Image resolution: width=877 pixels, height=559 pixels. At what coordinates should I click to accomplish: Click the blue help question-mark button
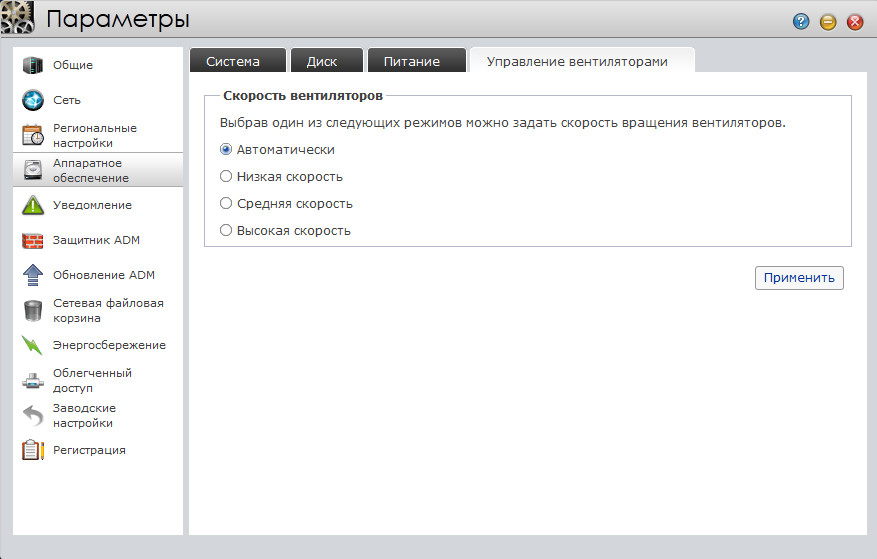point(801,22)
